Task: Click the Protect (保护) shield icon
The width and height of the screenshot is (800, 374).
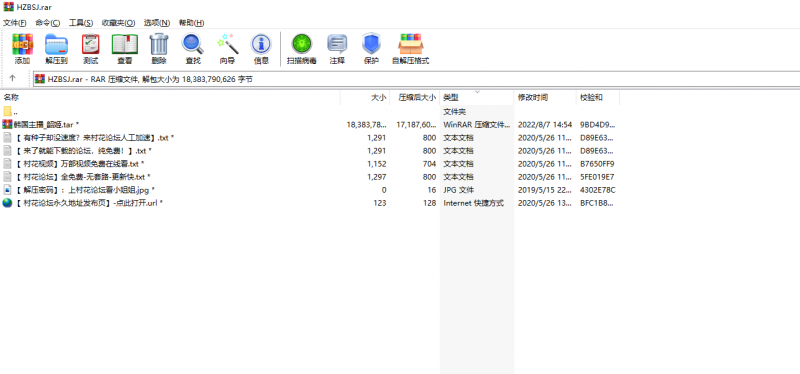Action: coord(371,45)
